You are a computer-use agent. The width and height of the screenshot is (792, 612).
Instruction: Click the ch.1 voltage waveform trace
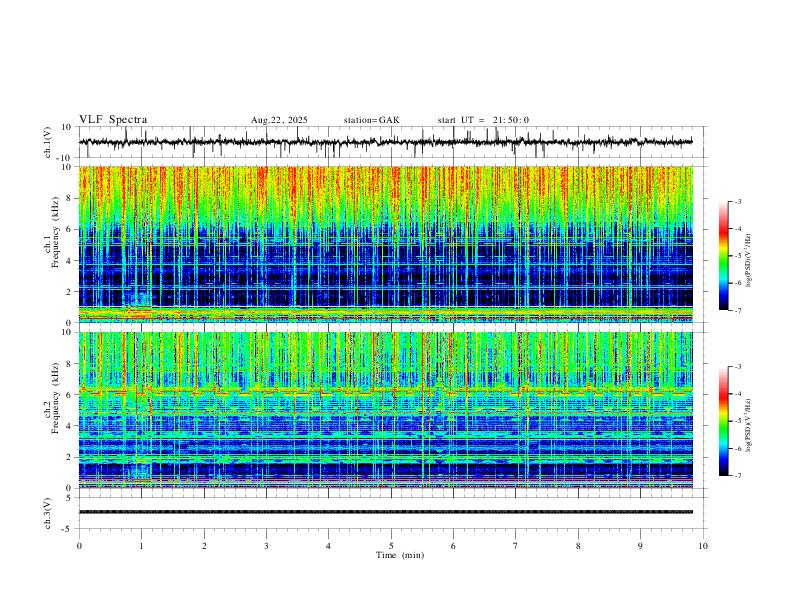click(386, 142)
